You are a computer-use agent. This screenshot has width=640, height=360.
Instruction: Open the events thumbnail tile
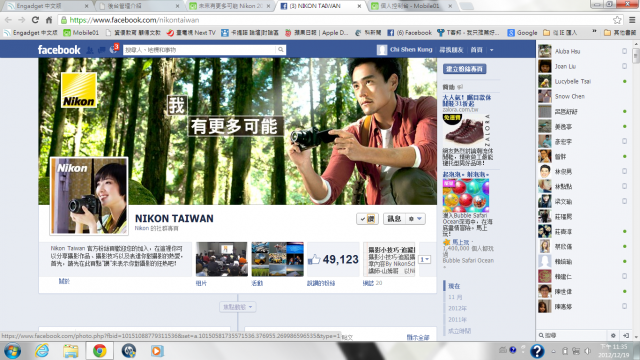(278, 259)
